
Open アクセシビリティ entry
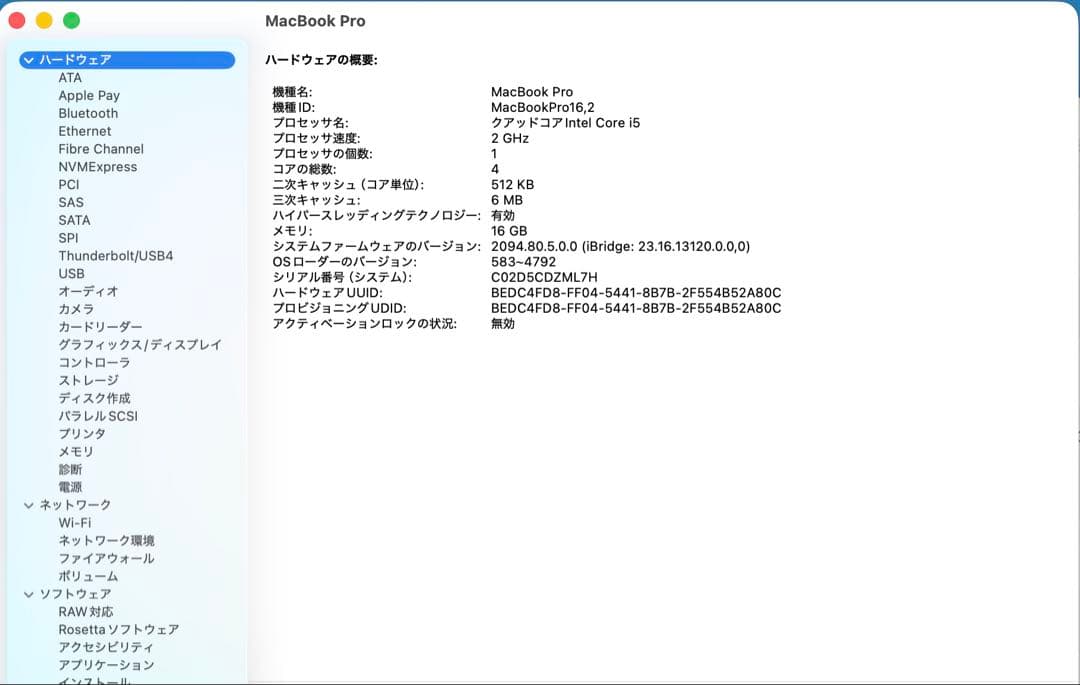point(106,648)
